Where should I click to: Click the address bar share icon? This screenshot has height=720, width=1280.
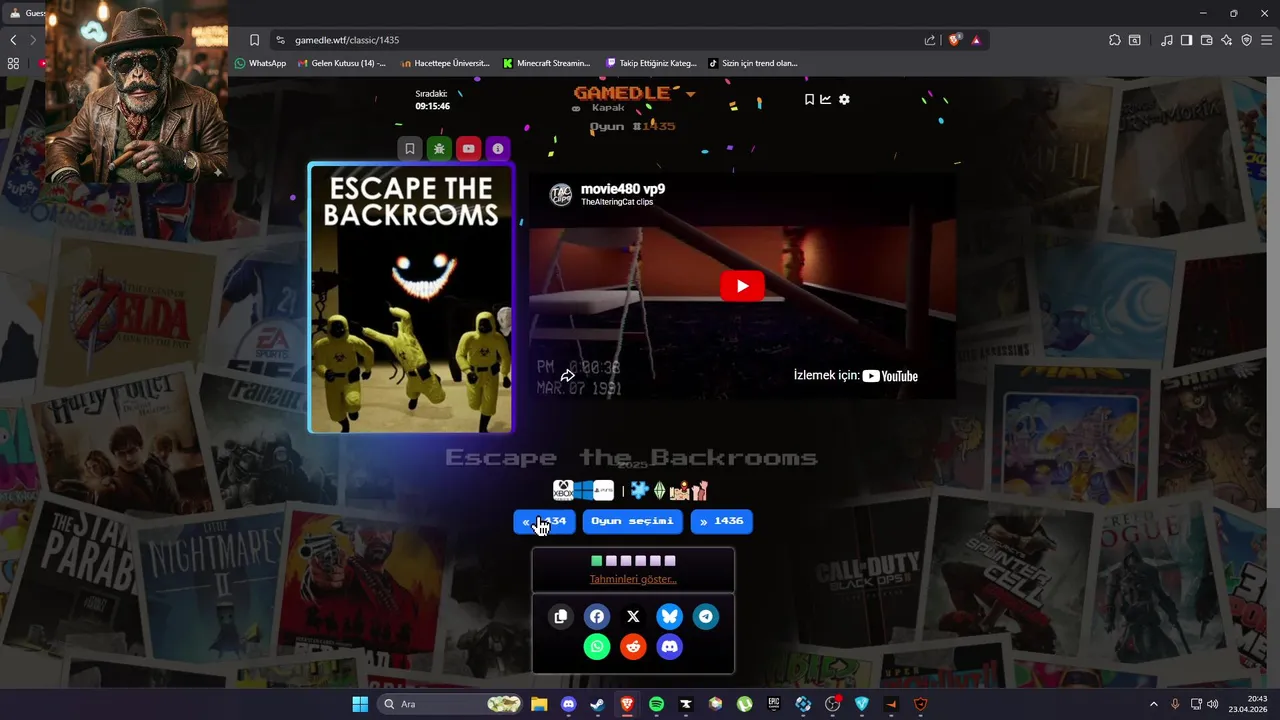930,40
